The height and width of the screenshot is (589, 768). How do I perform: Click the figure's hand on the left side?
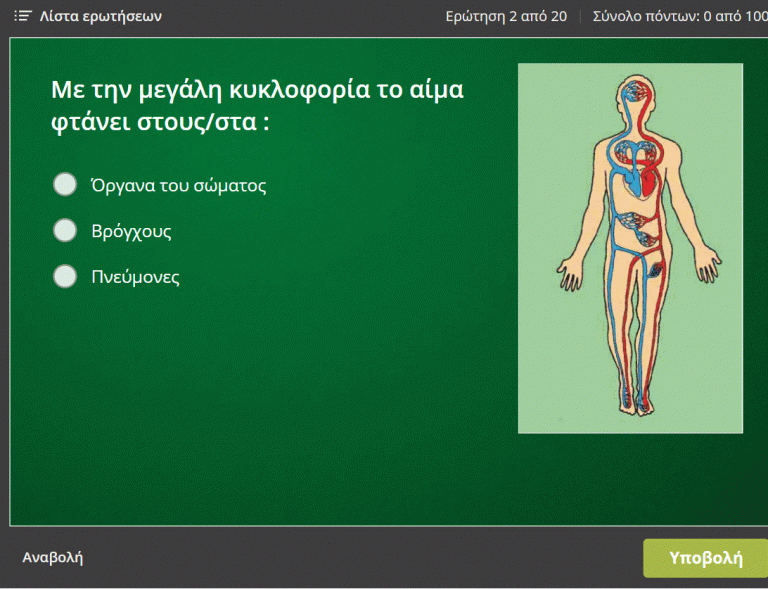(570, 272)
